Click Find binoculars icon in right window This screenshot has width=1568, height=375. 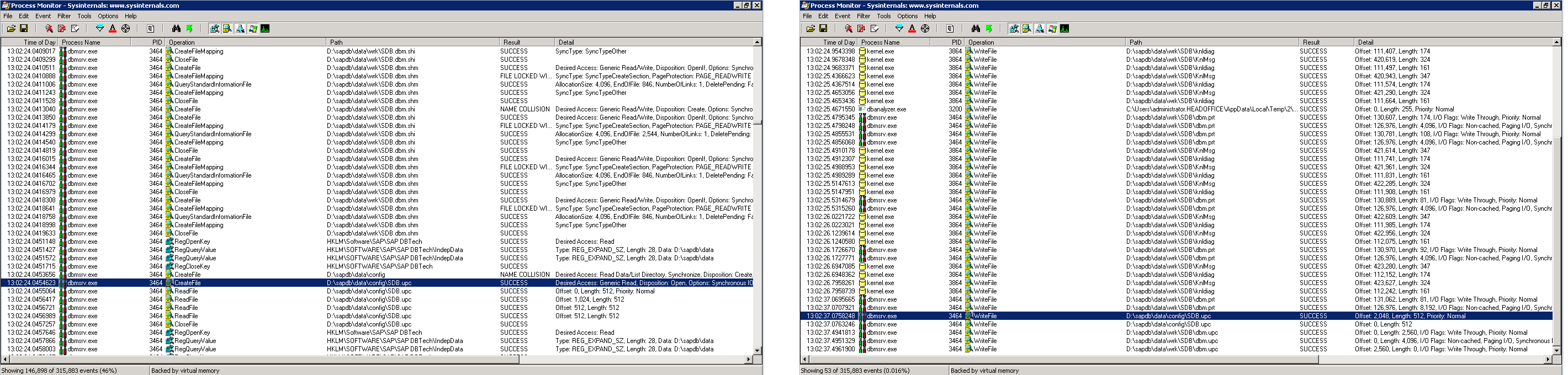976,29
